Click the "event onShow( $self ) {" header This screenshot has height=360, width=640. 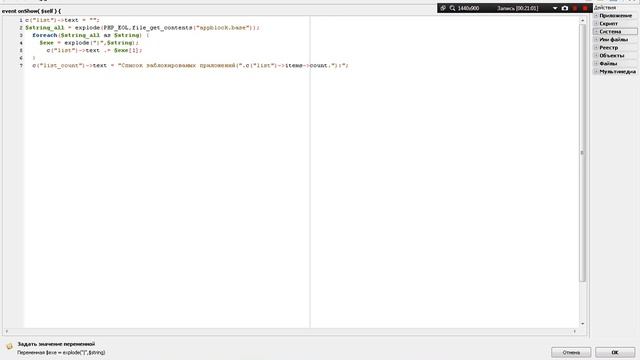tap(31, 11)
